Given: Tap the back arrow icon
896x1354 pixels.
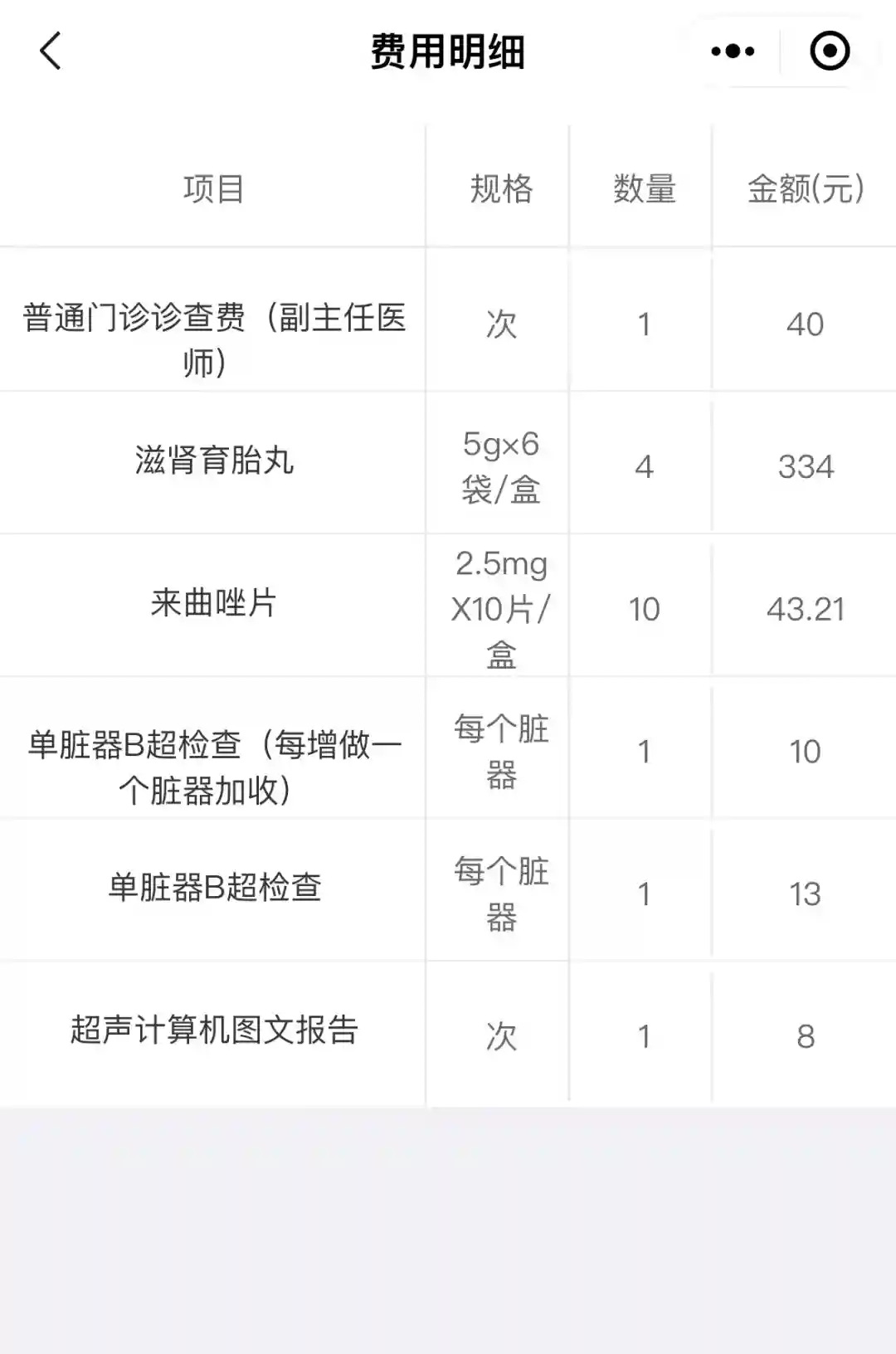Looking at the screenshot, I should (51, 51).
